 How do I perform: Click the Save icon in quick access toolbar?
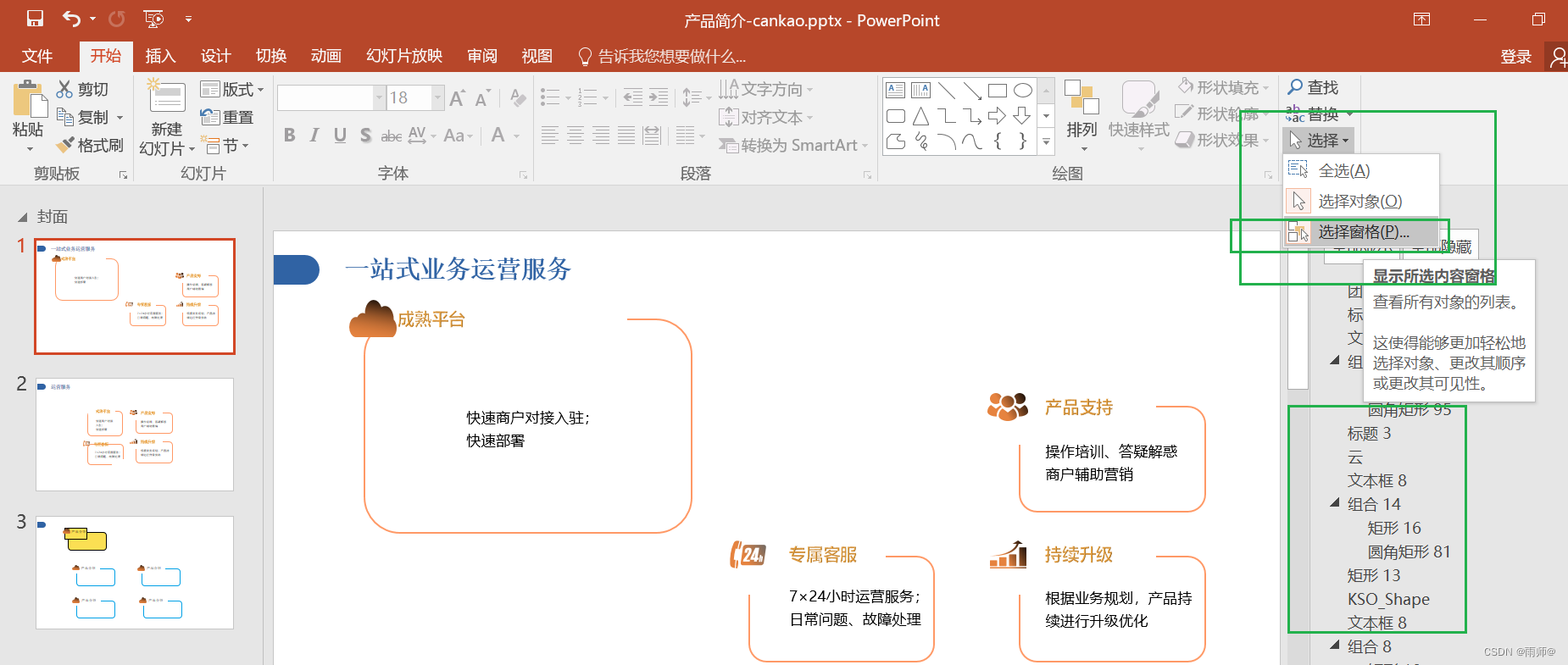click(x=35, y=19)
